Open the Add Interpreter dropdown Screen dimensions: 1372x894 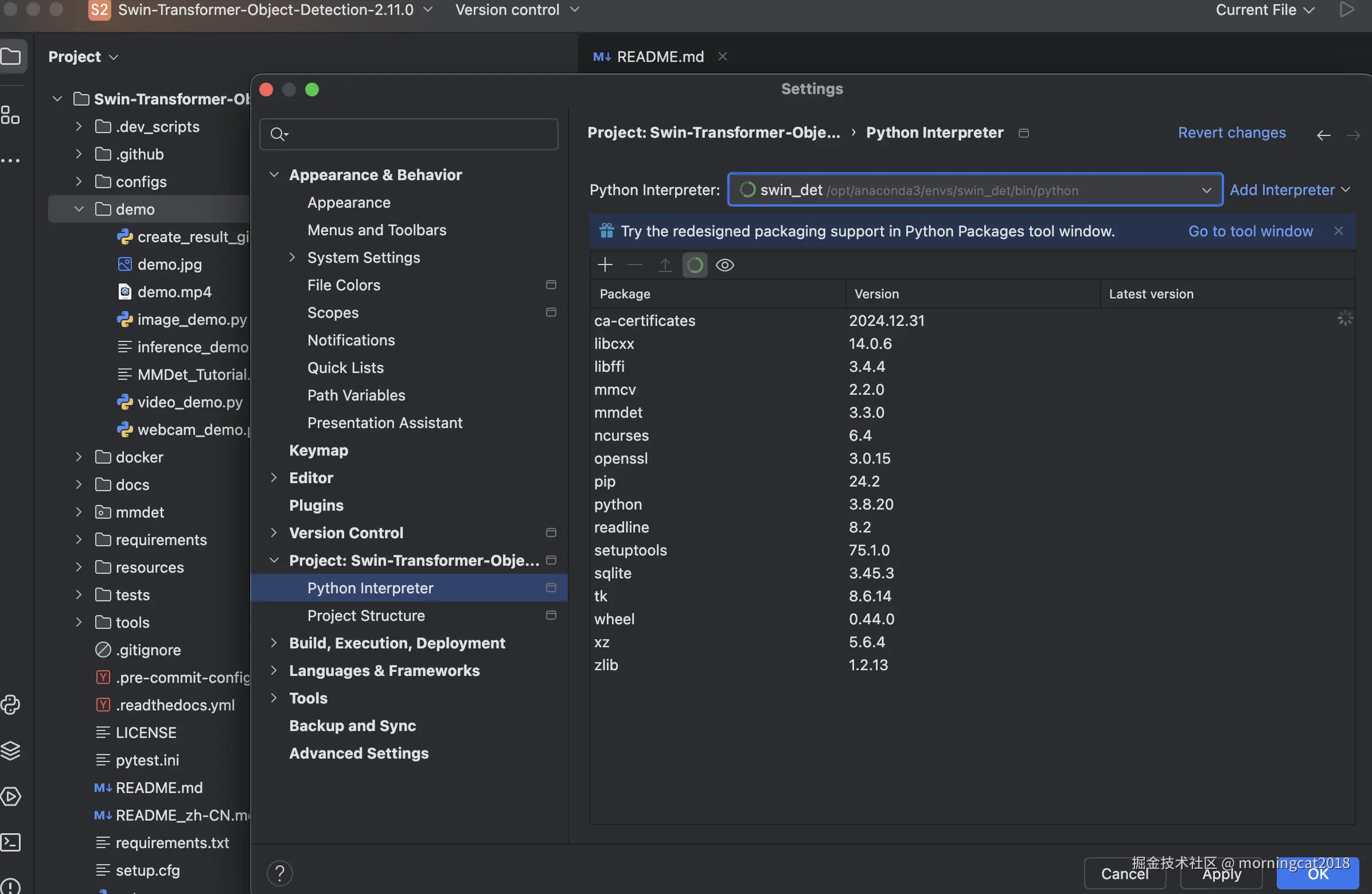tap(1289, 190)
